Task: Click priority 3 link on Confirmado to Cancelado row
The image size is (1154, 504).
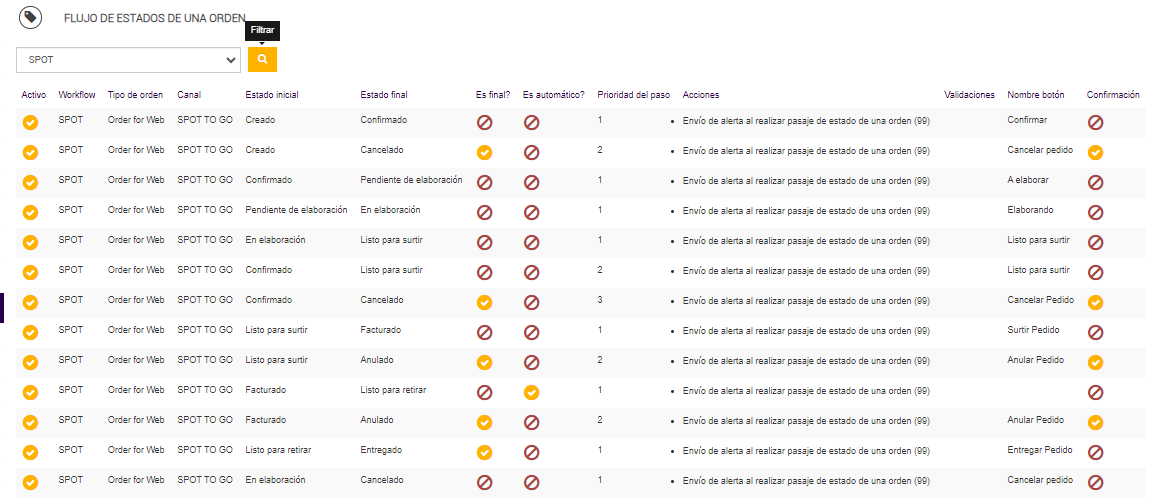Action: [600, 300]
